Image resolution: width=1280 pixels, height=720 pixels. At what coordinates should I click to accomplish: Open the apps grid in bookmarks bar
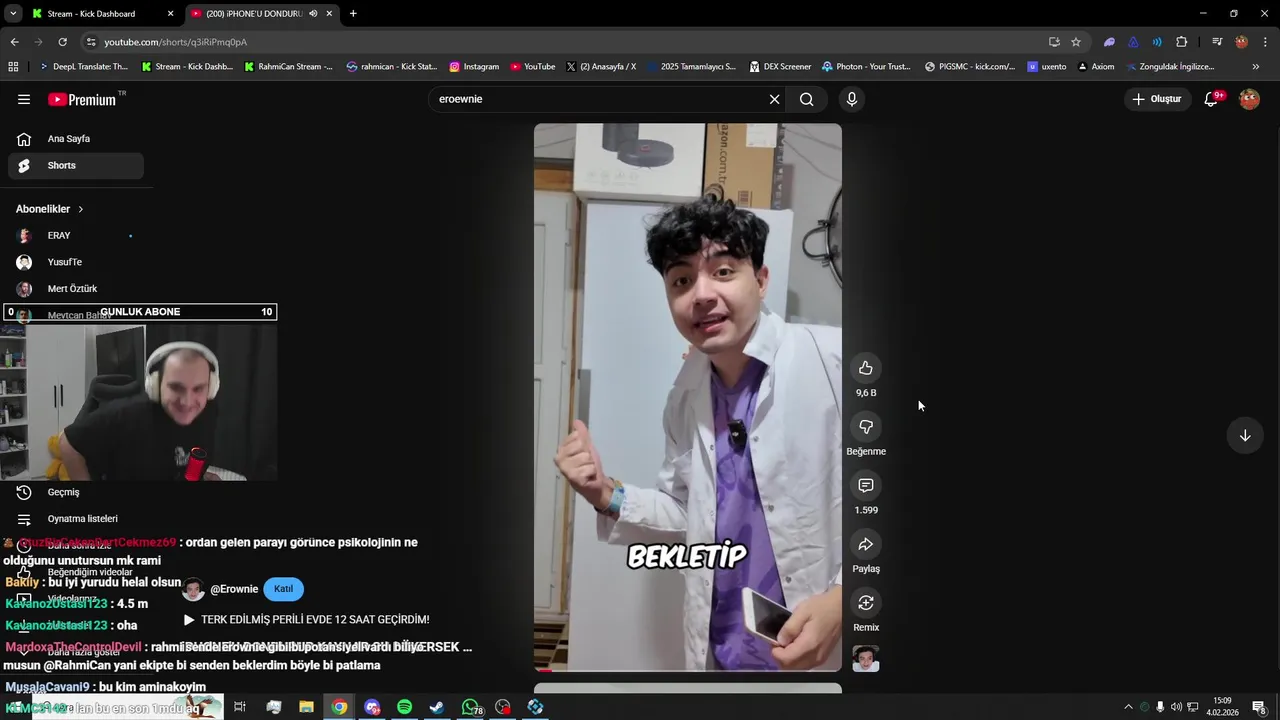tap(13, 67)
